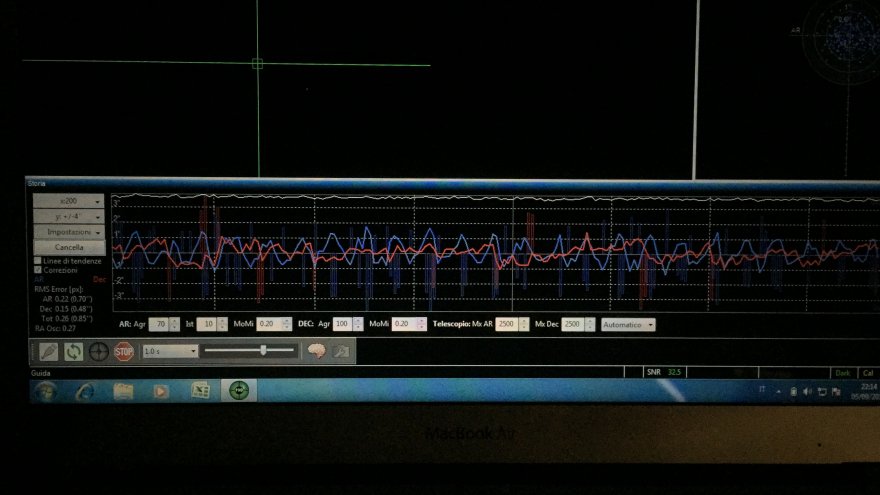The image size is (880, 495).
Task: Click the camera settings wrench icon
Action: (341, 351)
